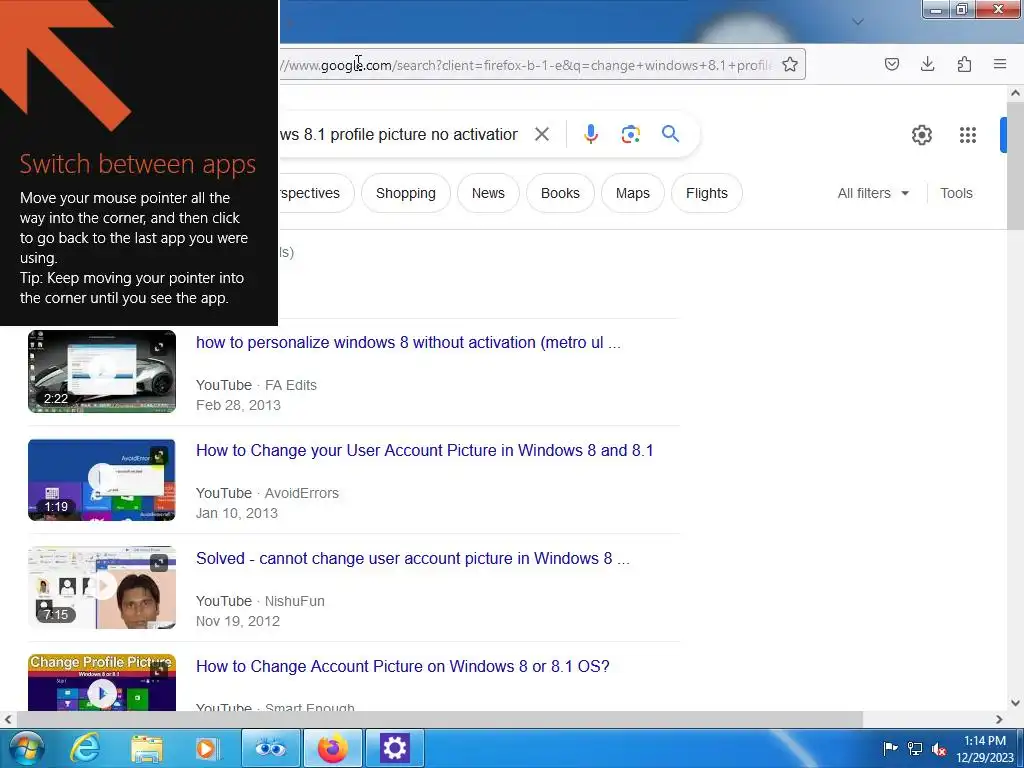
Task: Open the list all tabs chevron
Action: point(858,22)
